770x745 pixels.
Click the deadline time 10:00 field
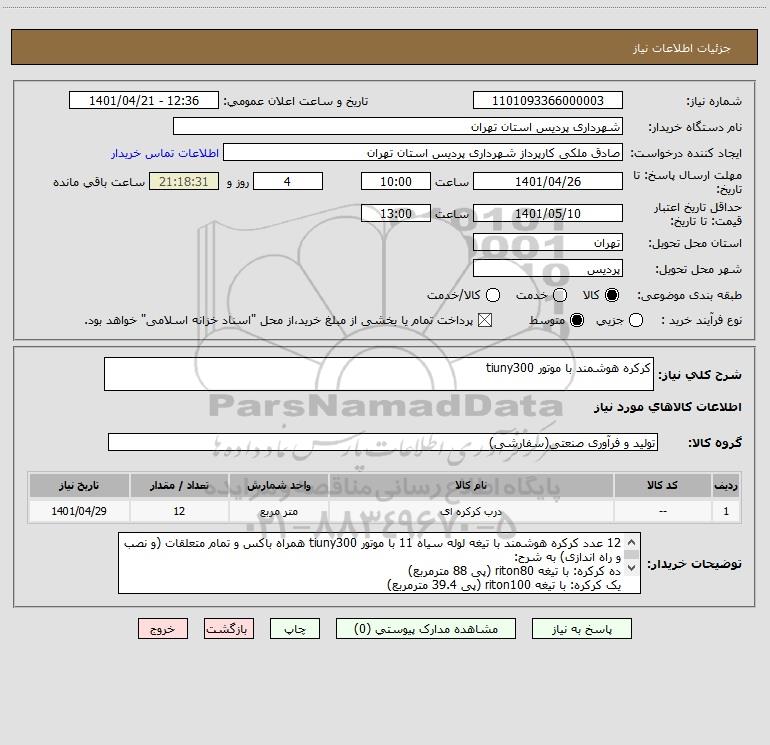pyautogui.click(x=396, y=181)
